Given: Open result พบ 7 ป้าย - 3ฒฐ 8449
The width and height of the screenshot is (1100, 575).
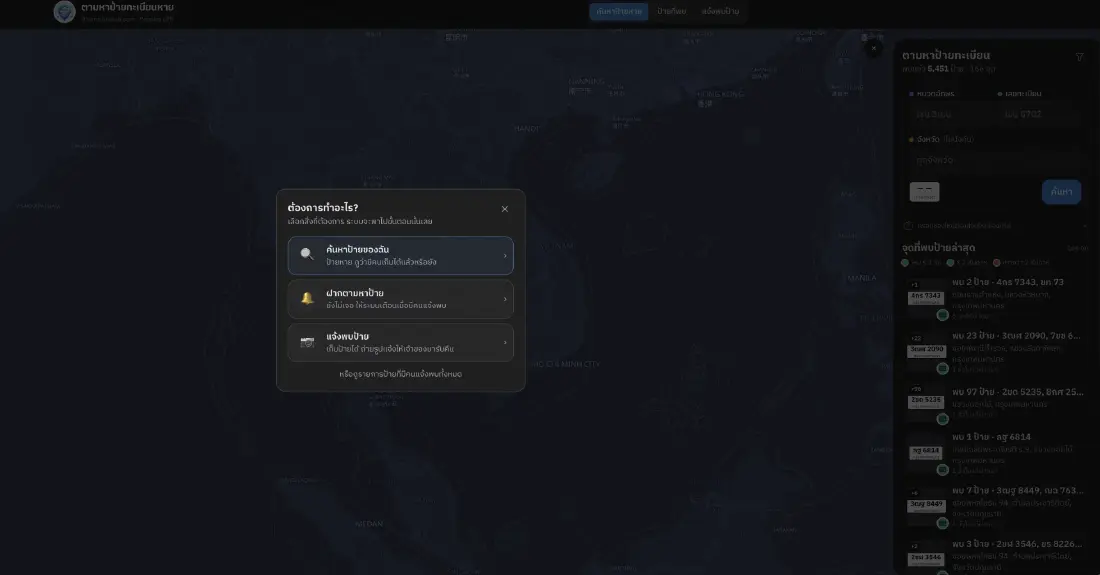Looking at the screenshot, I should click(x=995, y=508).
